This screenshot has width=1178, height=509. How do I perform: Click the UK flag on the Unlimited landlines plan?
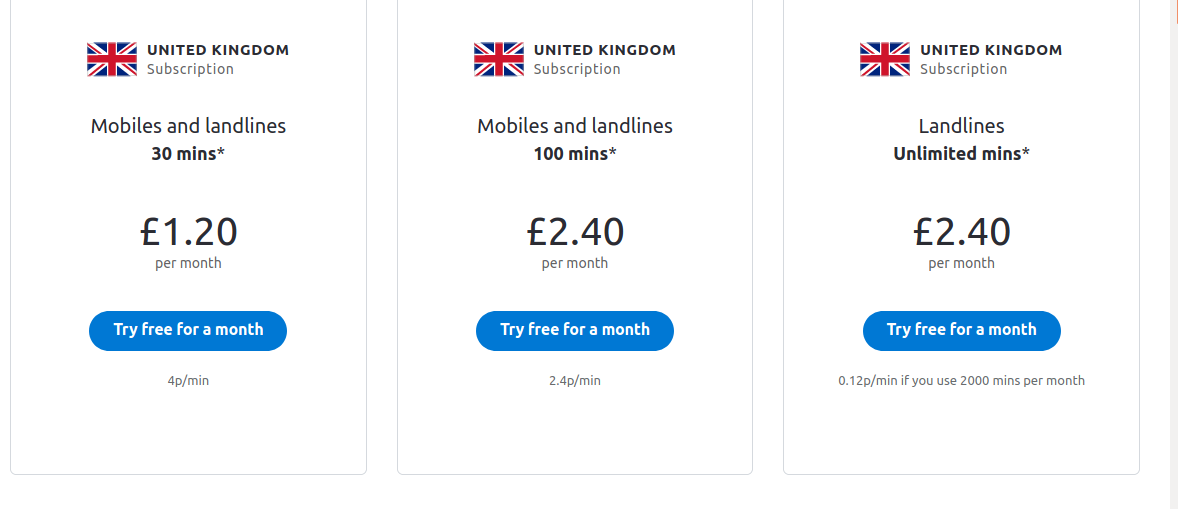coord(885,59)
